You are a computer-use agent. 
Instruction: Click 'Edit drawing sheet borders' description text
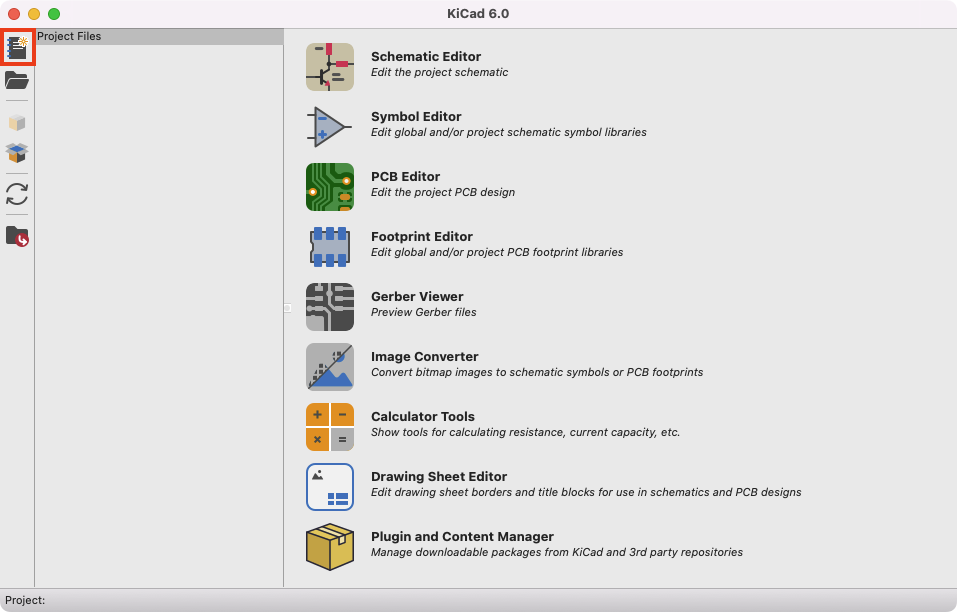[586, 492]
